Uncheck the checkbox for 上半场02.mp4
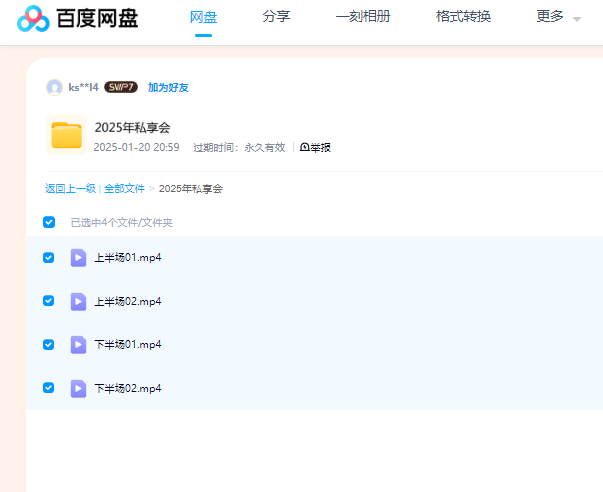The width and height of the screenshot is (603, 492). (48, 300)
